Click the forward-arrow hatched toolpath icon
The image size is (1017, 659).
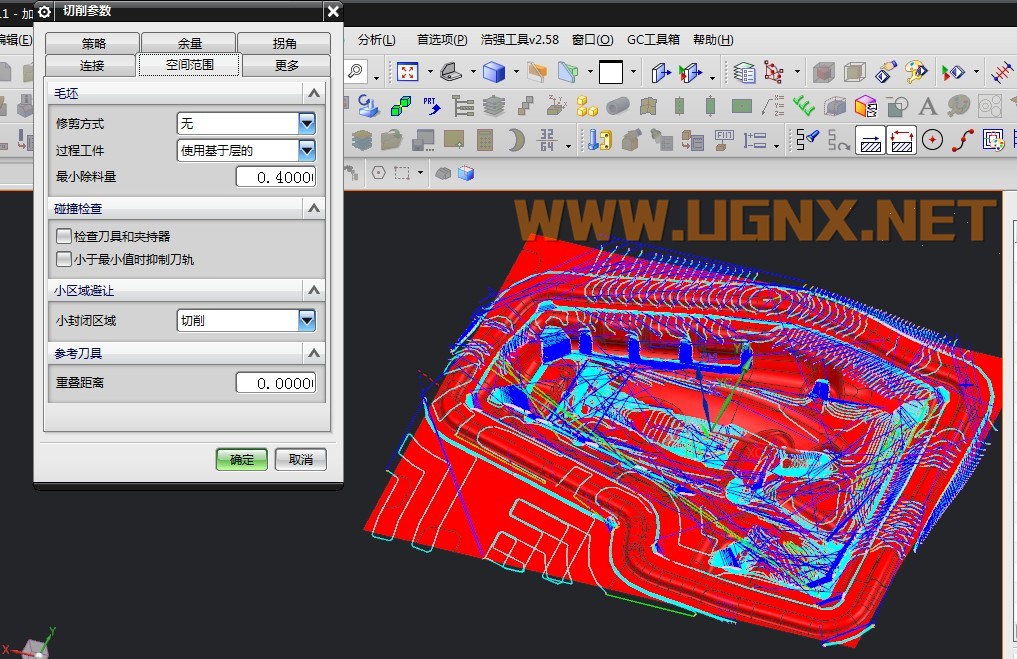(x=870, y=140)
